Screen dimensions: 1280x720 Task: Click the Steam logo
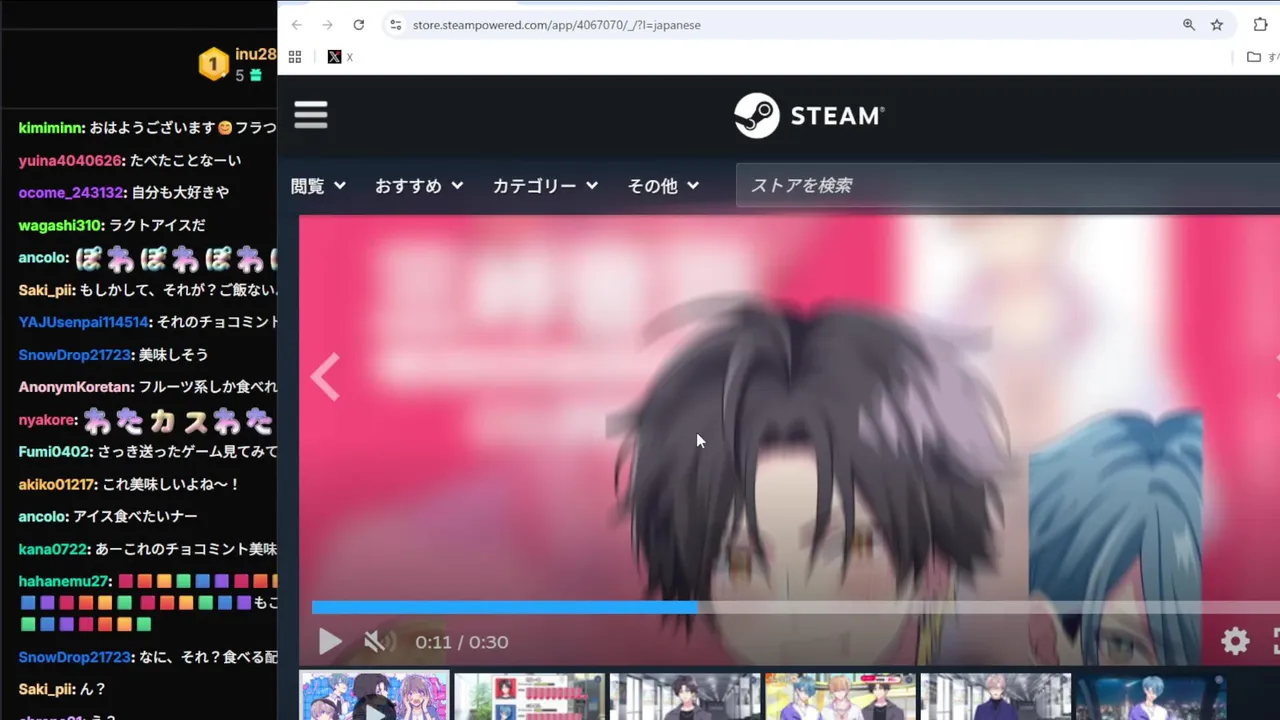coord(809,116)
